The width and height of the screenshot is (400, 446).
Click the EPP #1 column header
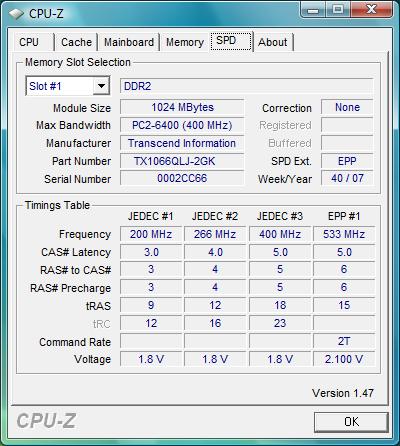coord(344,217)
